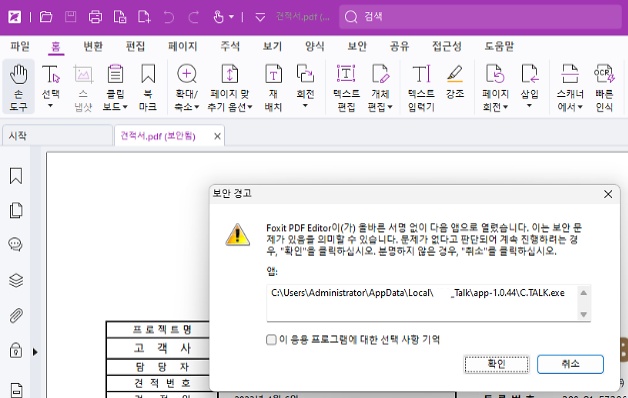
Task: Open the layers side panel
Action: click(16, 280)
